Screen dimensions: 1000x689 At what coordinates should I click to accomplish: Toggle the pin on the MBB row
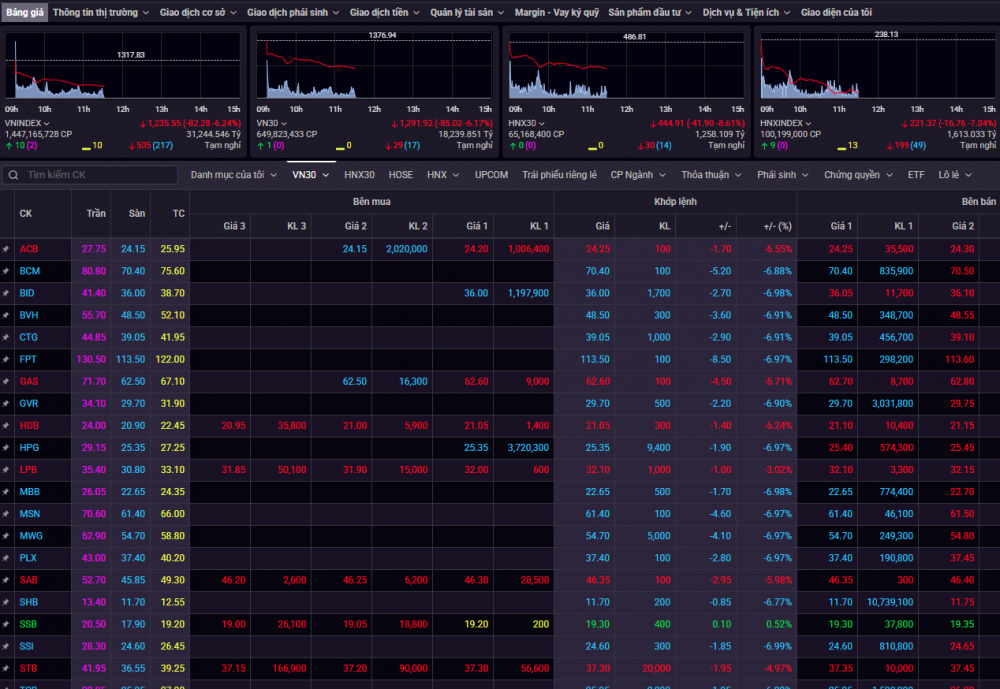6,491
